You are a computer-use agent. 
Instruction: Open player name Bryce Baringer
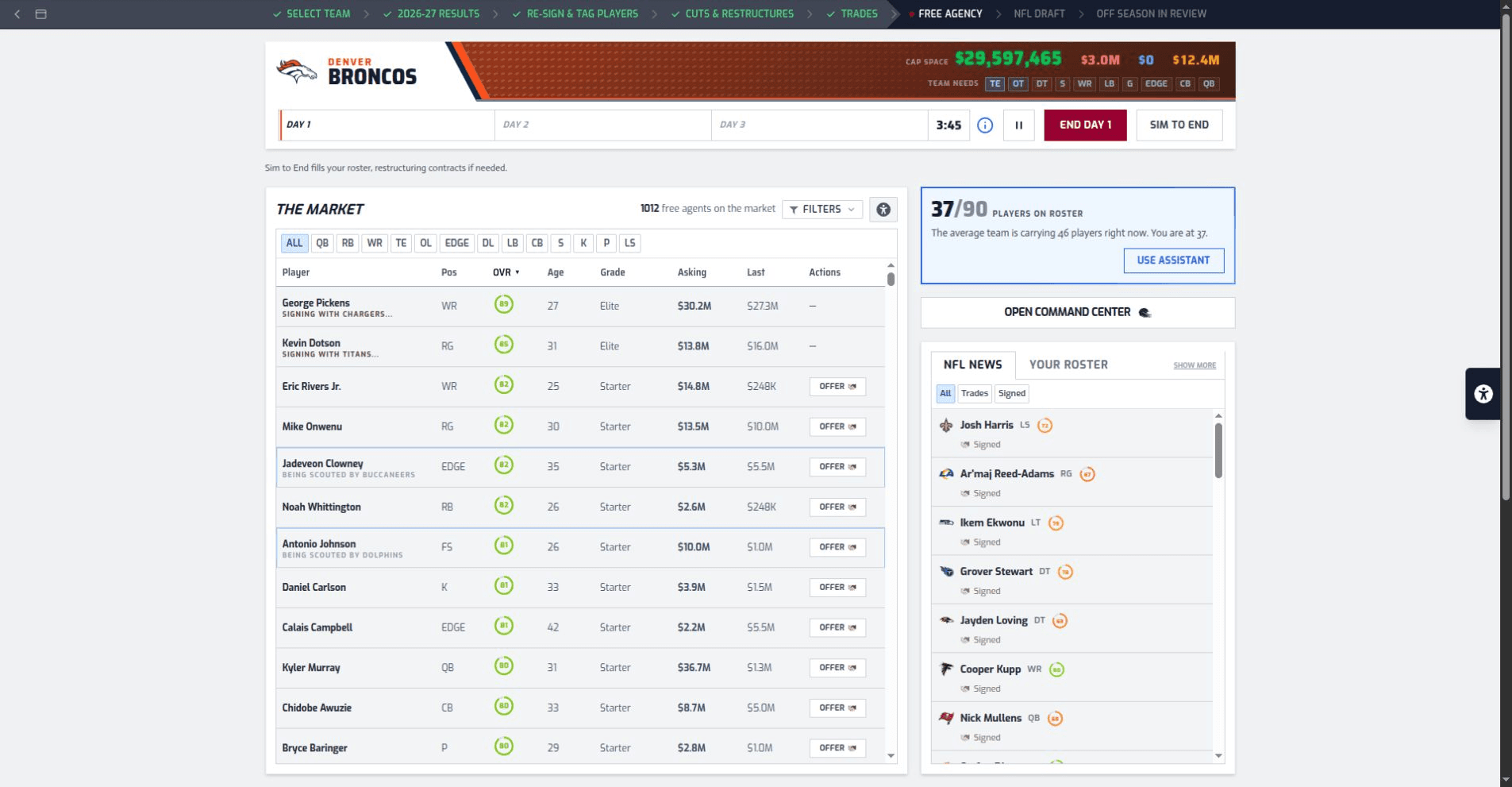[x=315, y=748]
